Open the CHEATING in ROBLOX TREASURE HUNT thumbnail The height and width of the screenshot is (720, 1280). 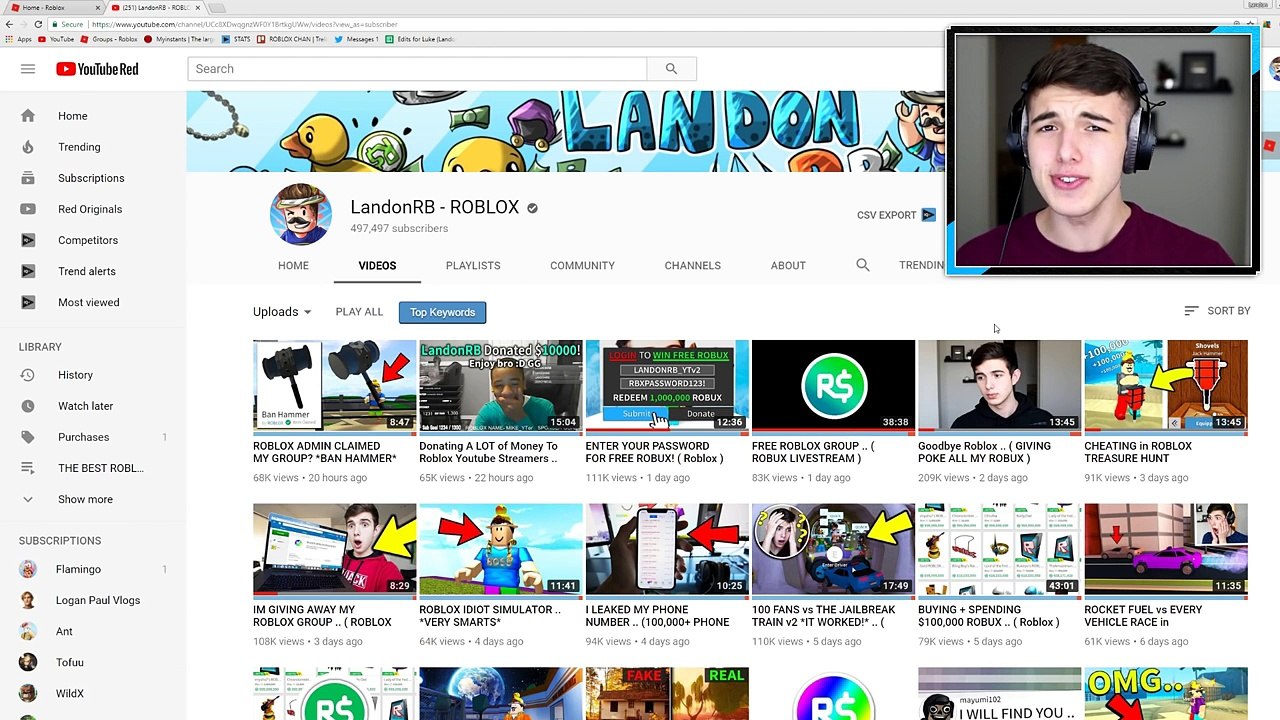point(1166,385)
